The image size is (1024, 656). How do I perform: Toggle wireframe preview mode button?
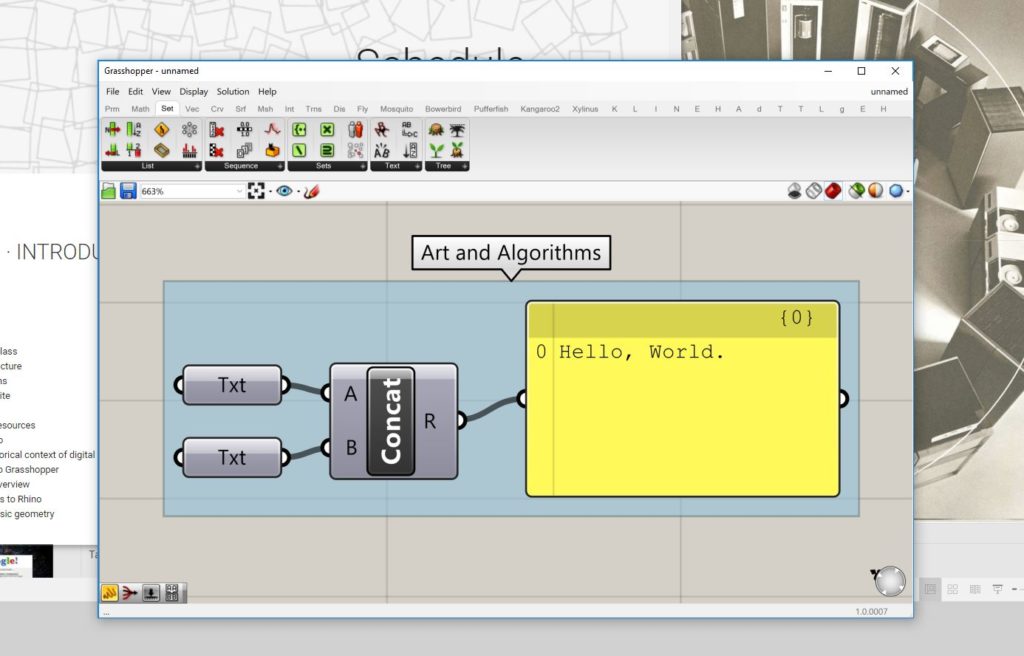814,191
